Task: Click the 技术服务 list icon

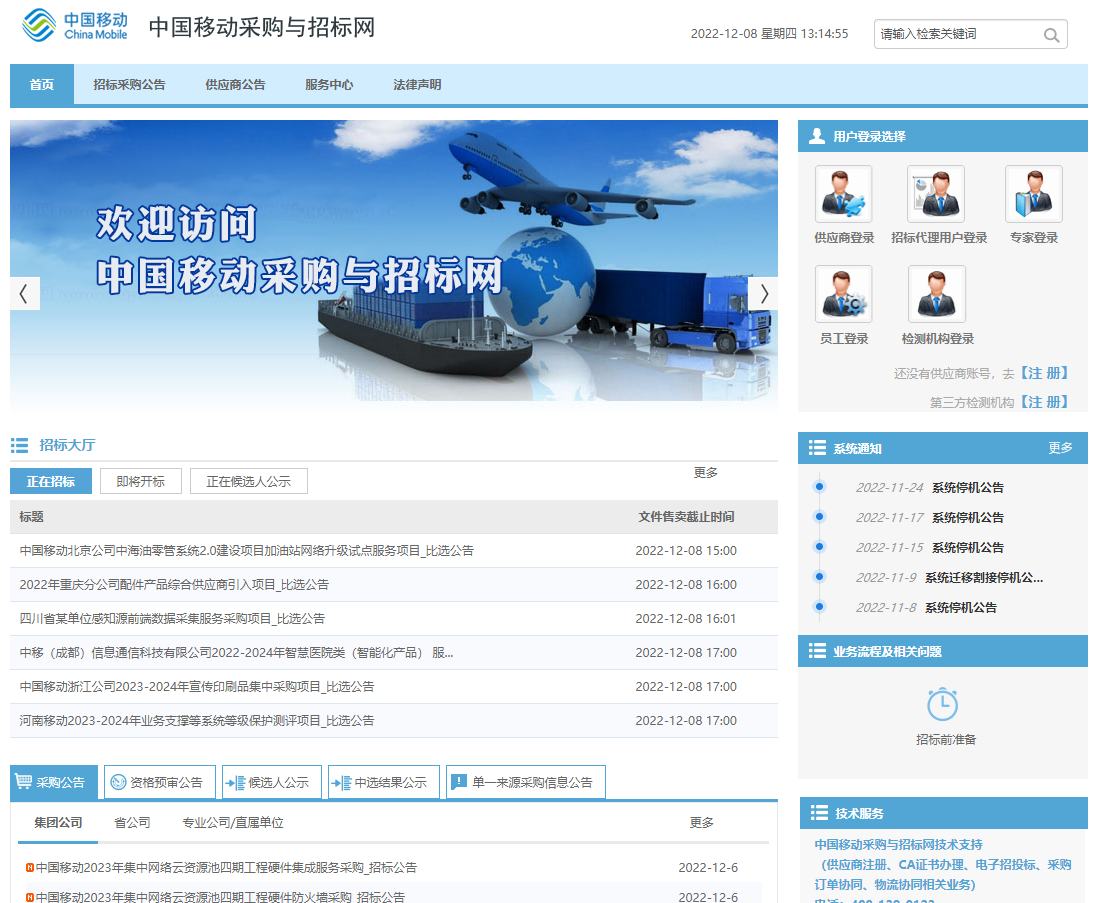Action: coord(819,813)
